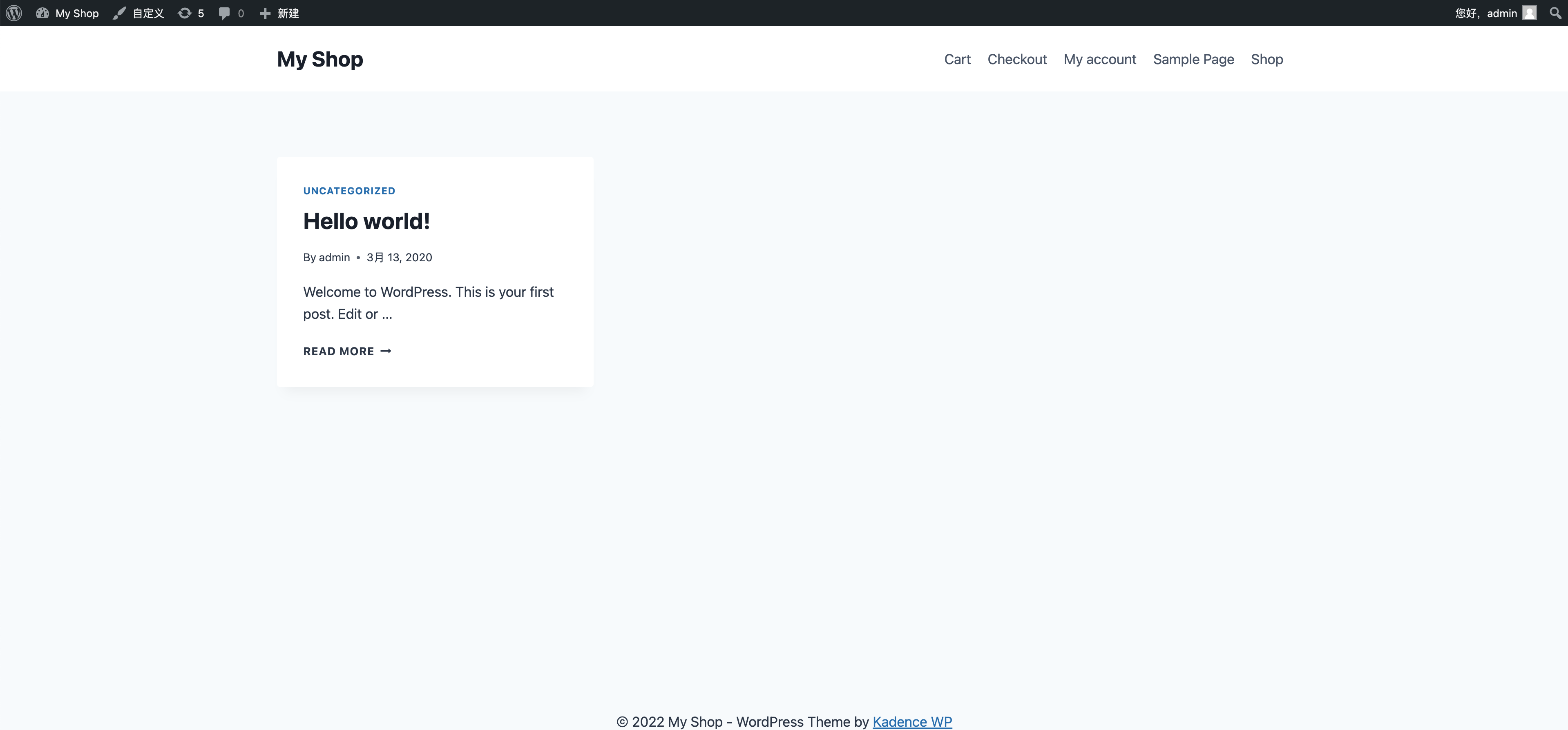1568x730 pixels.
Task: Click the admin avatar image
Action: pos(1530,13)
